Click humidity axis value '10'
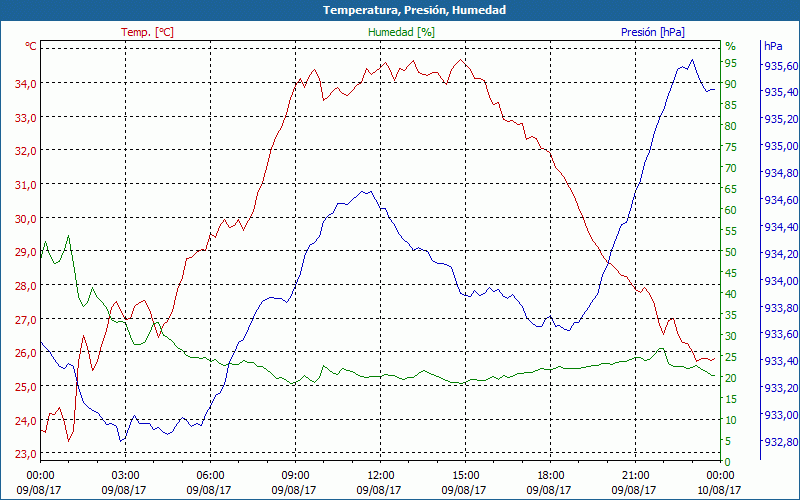The image size is (800, 500). click(x=731, y=420)
